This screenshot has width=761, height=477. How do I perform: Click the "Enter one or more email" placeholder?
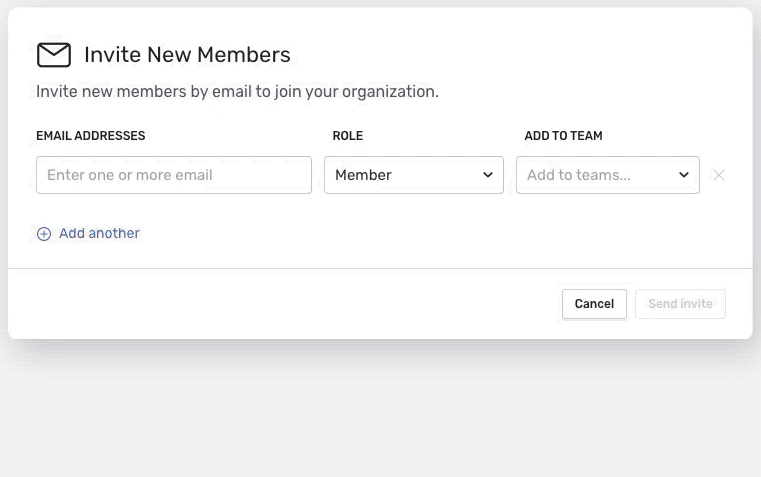[130, 175]
